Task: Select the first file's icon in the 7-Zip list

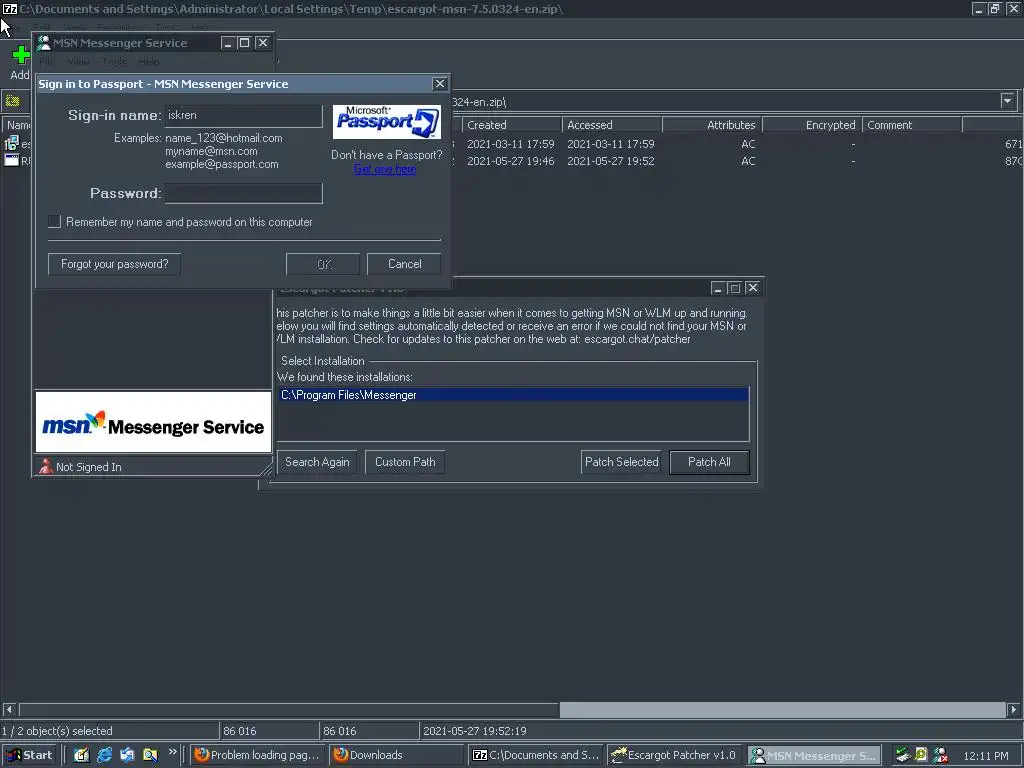Action: pyautogui.click(x=12, y=143)
